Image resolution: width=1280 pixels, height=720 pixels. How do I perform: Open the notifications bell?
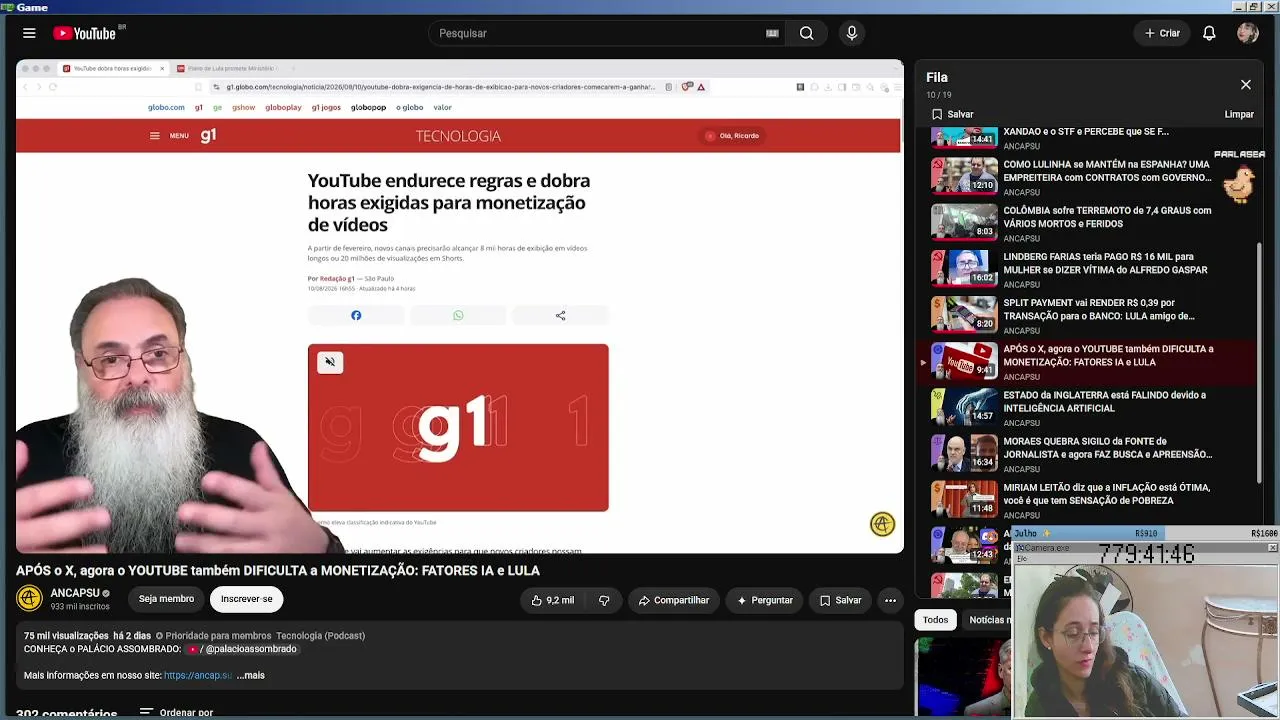tap(1209, 33)
